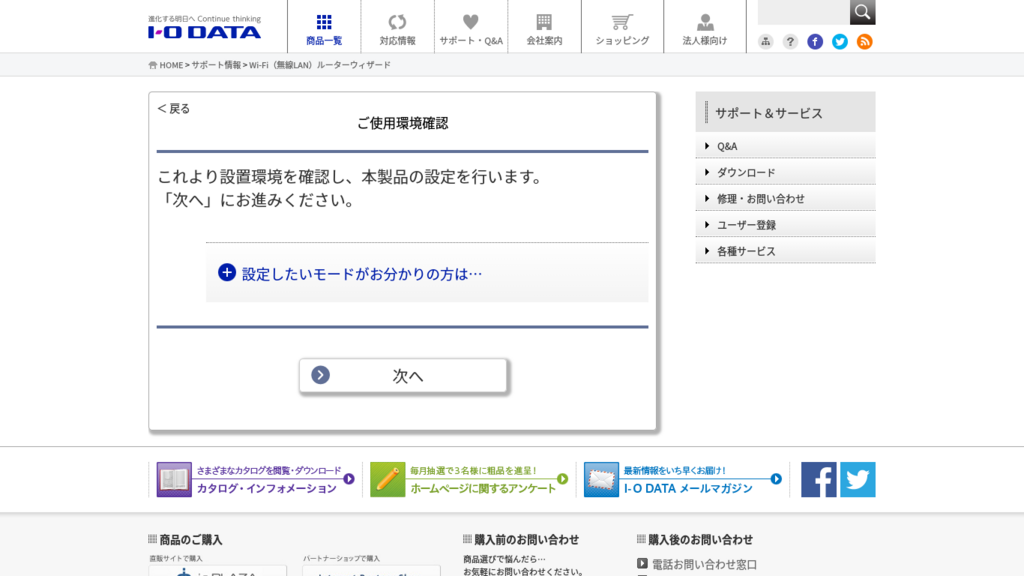The width and height of the screenshot is (1024, 576).
Task: Open the Facebook icon in header
Action: pos(815,42)
